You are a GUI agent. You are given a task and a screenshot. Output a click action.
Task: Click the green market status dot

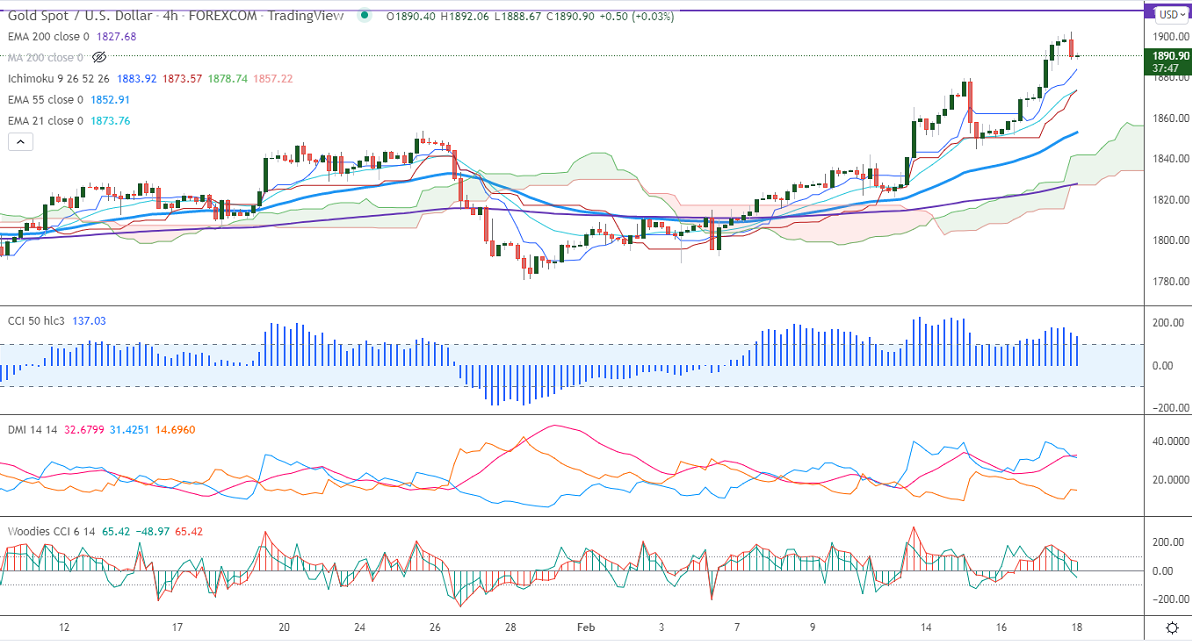(365, 15)
